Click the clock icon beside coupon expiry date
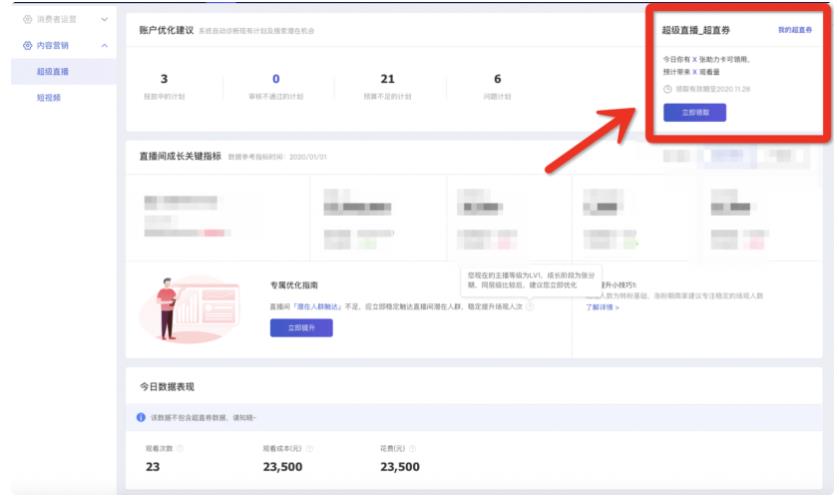The image size is (839, 498). [667, 89]
